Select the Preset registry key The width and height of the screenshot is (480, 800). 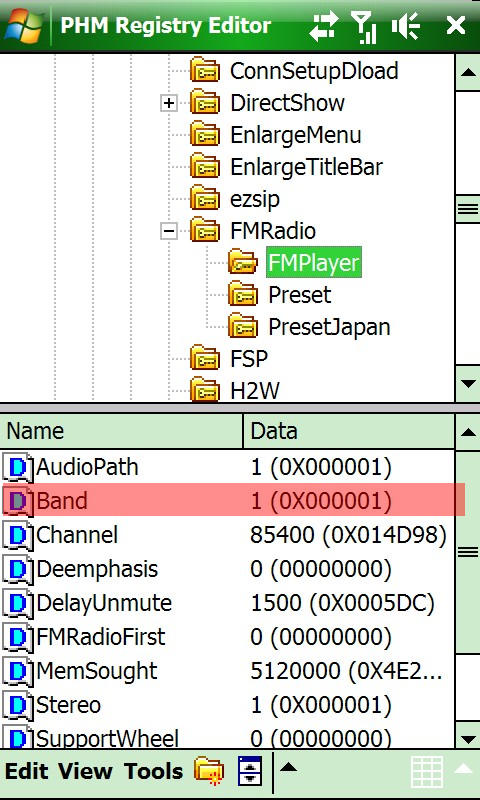(299, 295)
